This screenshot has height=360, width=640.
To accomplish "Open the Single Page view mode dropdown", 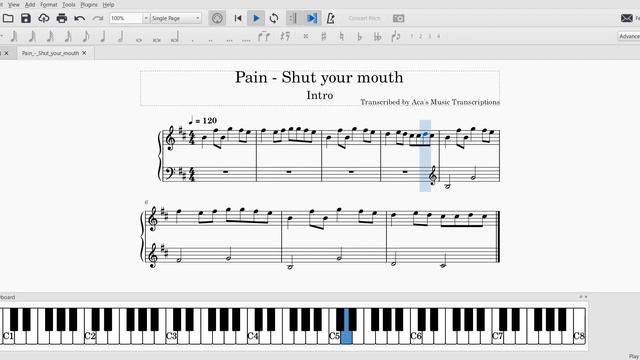I will [176, 18].
